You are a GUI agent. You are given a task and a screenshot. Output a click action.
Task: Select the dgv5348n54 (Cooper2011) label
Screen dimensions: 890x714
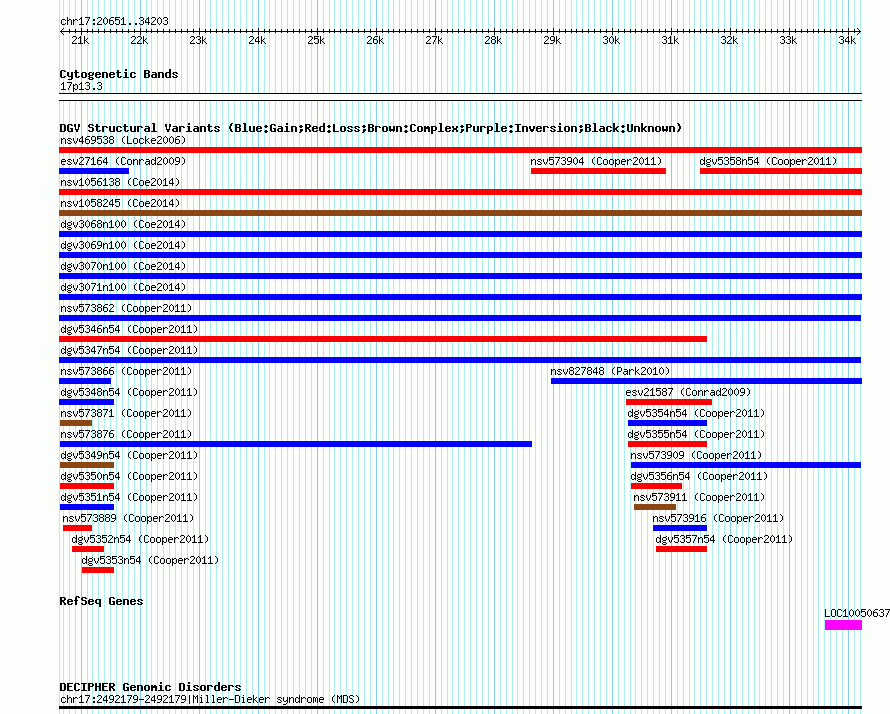[x=129, y=392]
